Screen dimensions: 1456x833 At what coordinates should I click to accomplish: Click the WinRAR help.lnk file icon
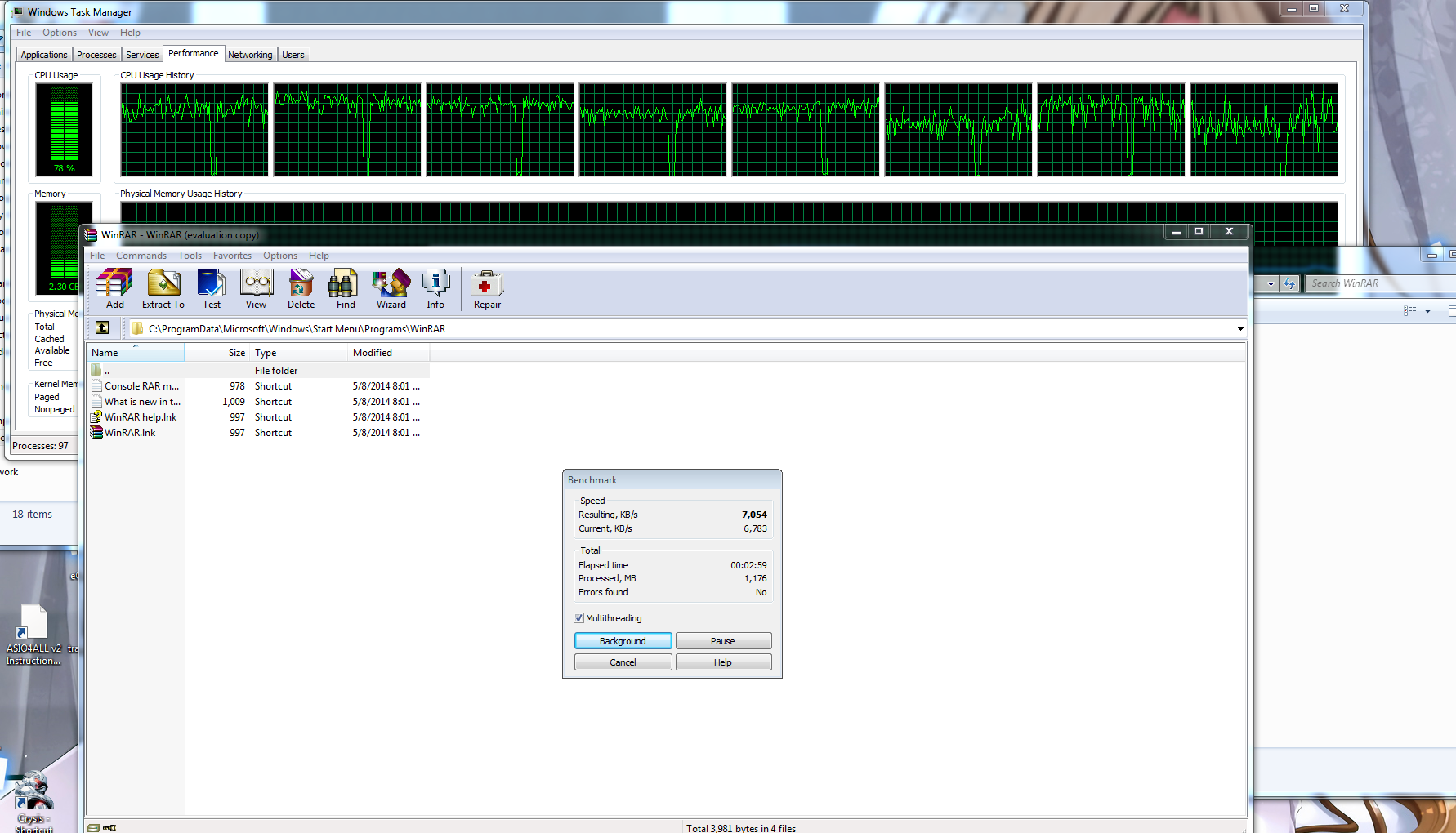click(96, 416)
